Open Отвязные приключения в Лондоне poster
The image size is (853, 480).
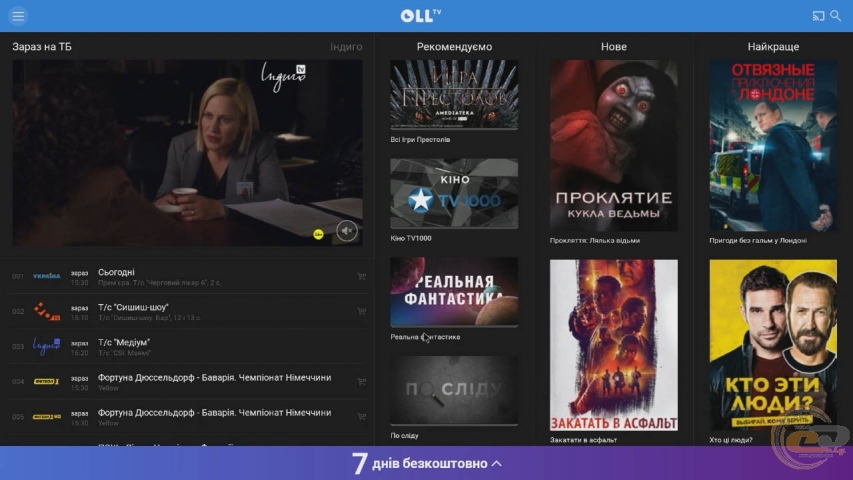pyautogui.click(x=773, y=146)
